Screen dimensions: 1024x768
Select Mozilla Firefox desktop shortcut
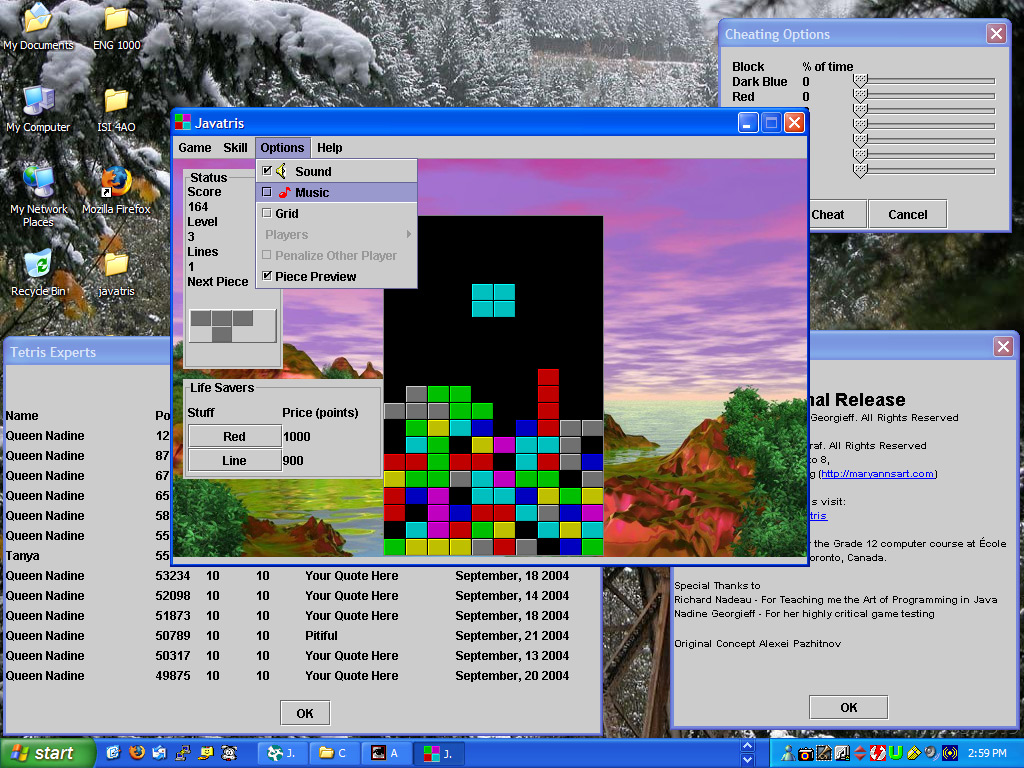pos(116,191)
